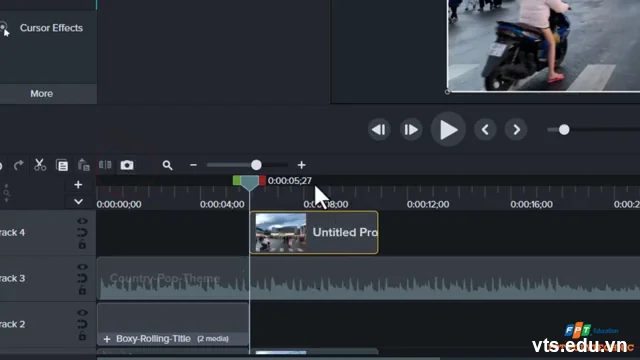Copy selection with the copy icon
This screenshot has height=360, width=640.
coord(62,165)
